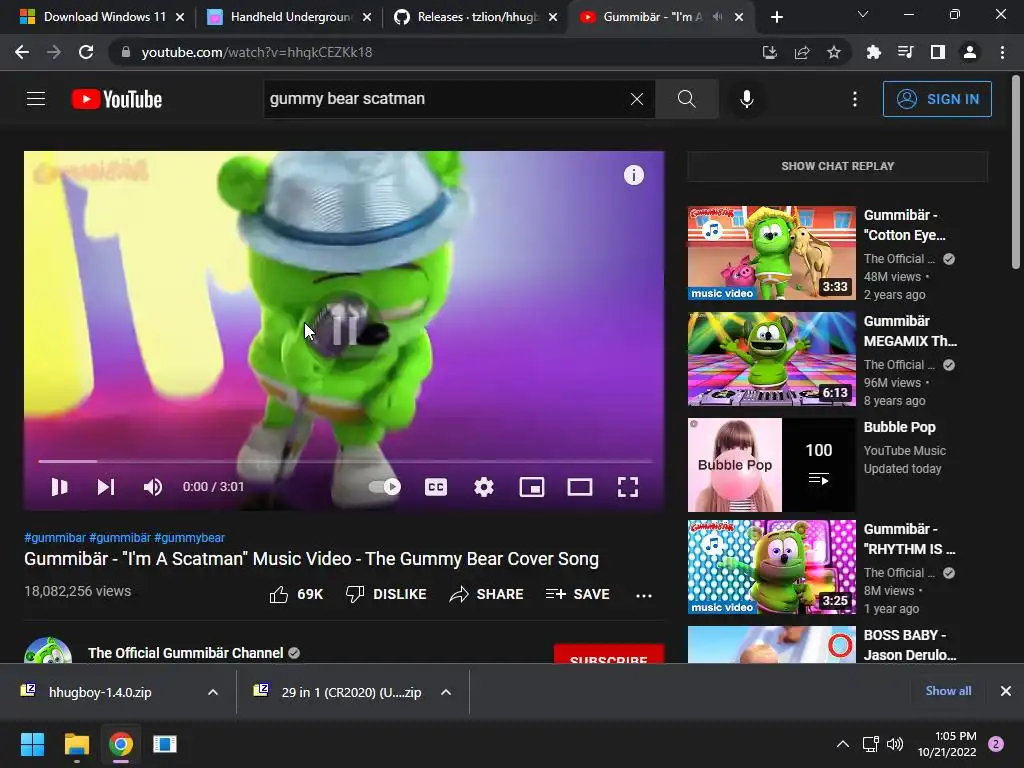This screenshot has width=1024, height=768.
Task: Open hhugboy-1.4.0.zip download
Action: click(100, 692)
